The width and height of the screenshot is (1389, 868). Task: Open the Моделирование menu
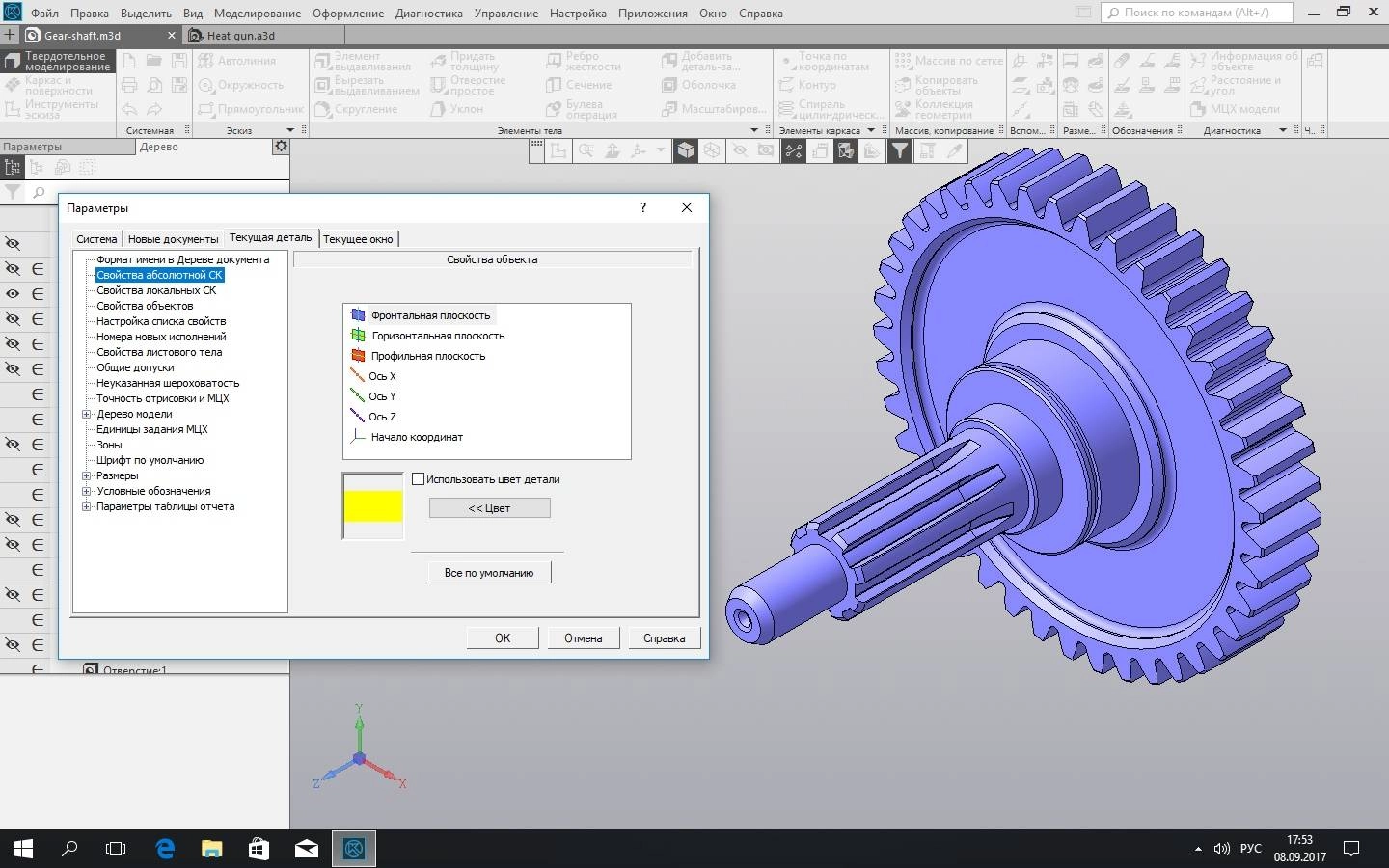coord(258,14)
